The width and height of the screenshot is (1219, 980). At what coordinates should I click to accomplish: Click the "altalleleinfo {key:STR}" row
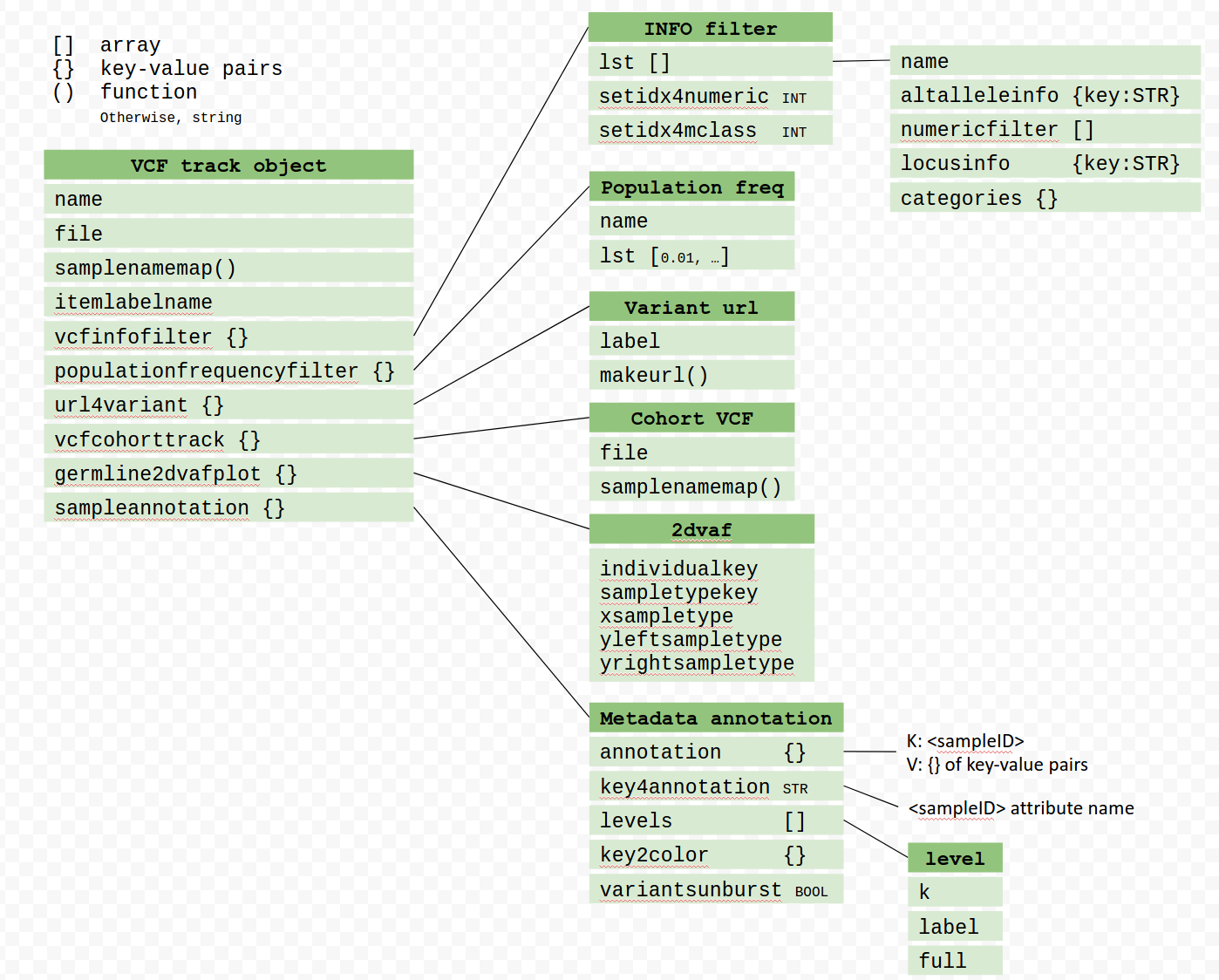[1045, 96]
